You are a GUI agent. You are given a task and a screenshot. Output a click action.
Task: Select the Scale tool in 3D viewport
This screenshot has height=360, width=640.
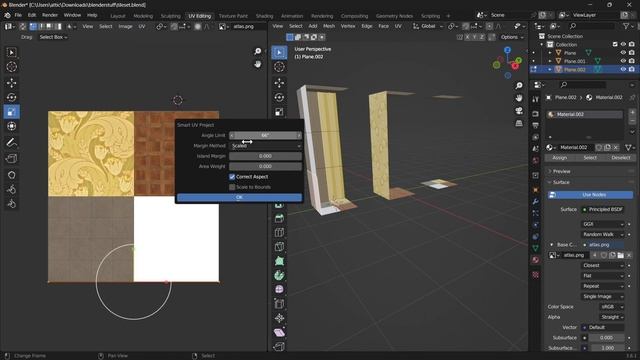(x=279, y=112)
